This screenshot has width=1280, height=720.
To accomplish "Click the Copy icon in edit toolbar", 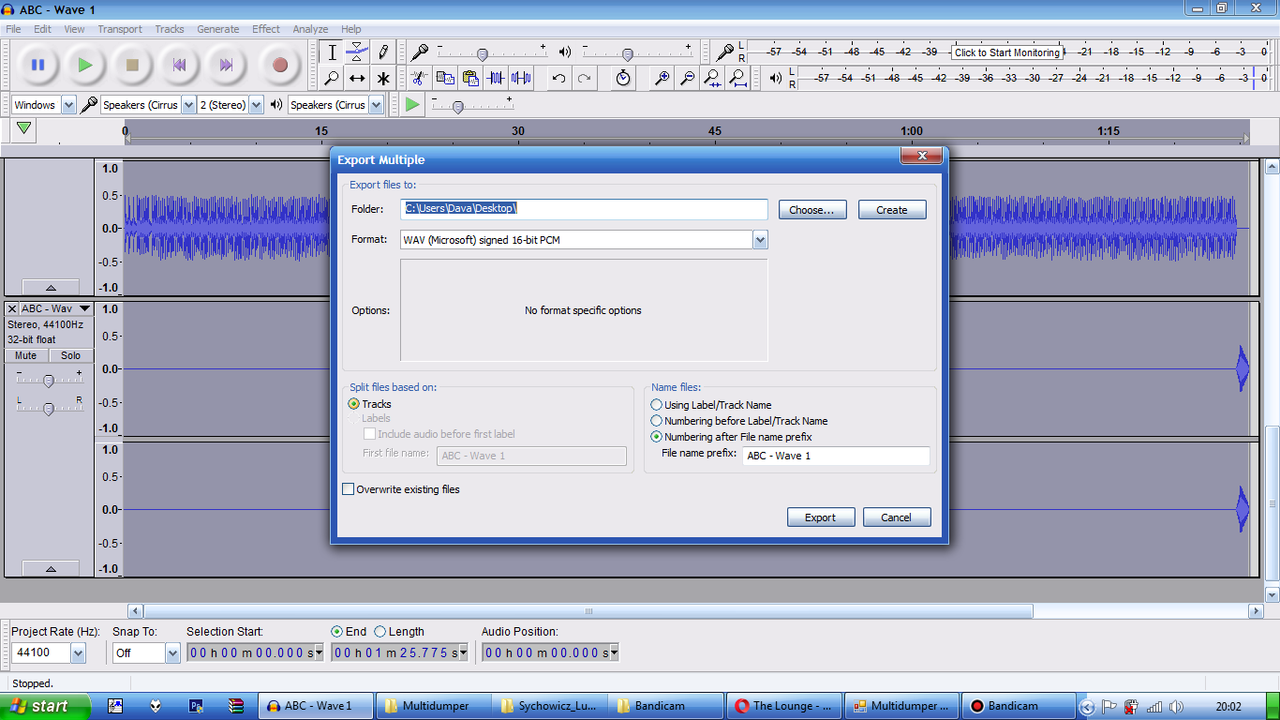I will pos(445,78).
